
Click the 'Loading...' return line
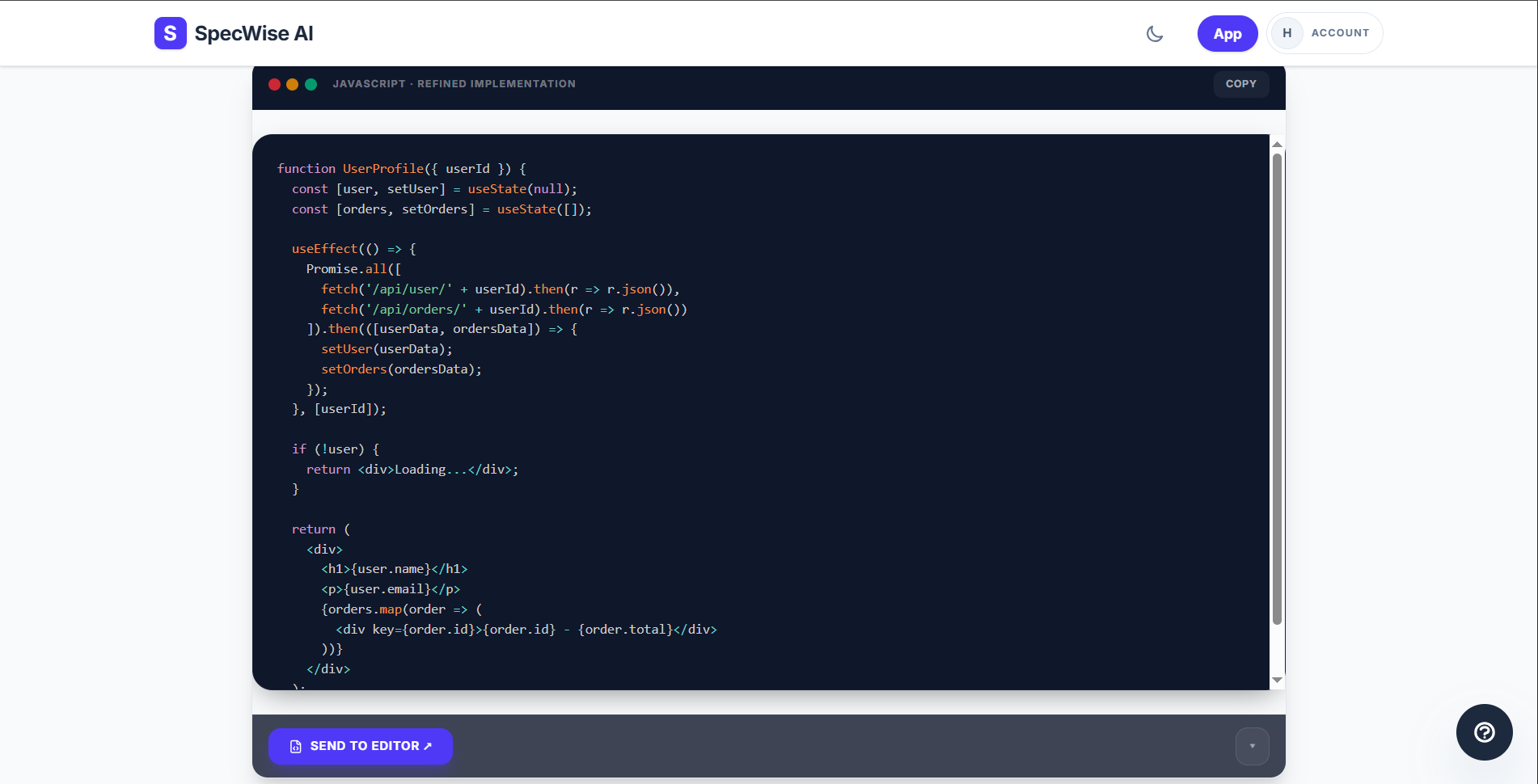point(412,470)
